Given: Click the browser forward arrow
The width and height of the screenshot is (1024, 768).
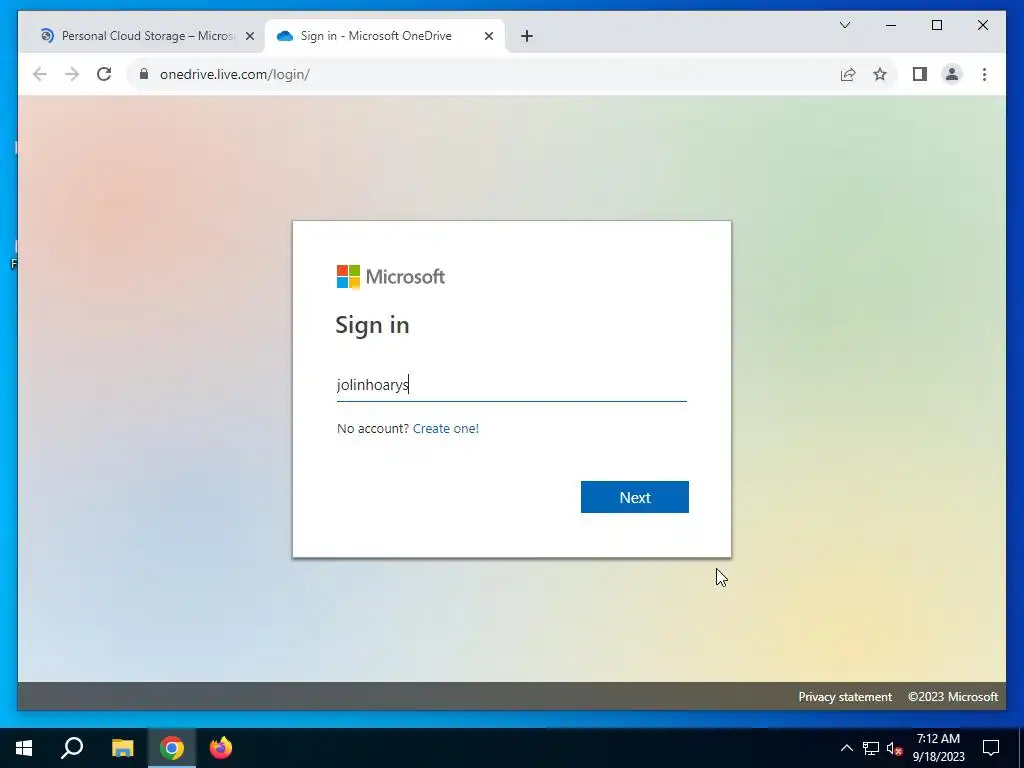Looking at the screenshot, I should [72, 74].
